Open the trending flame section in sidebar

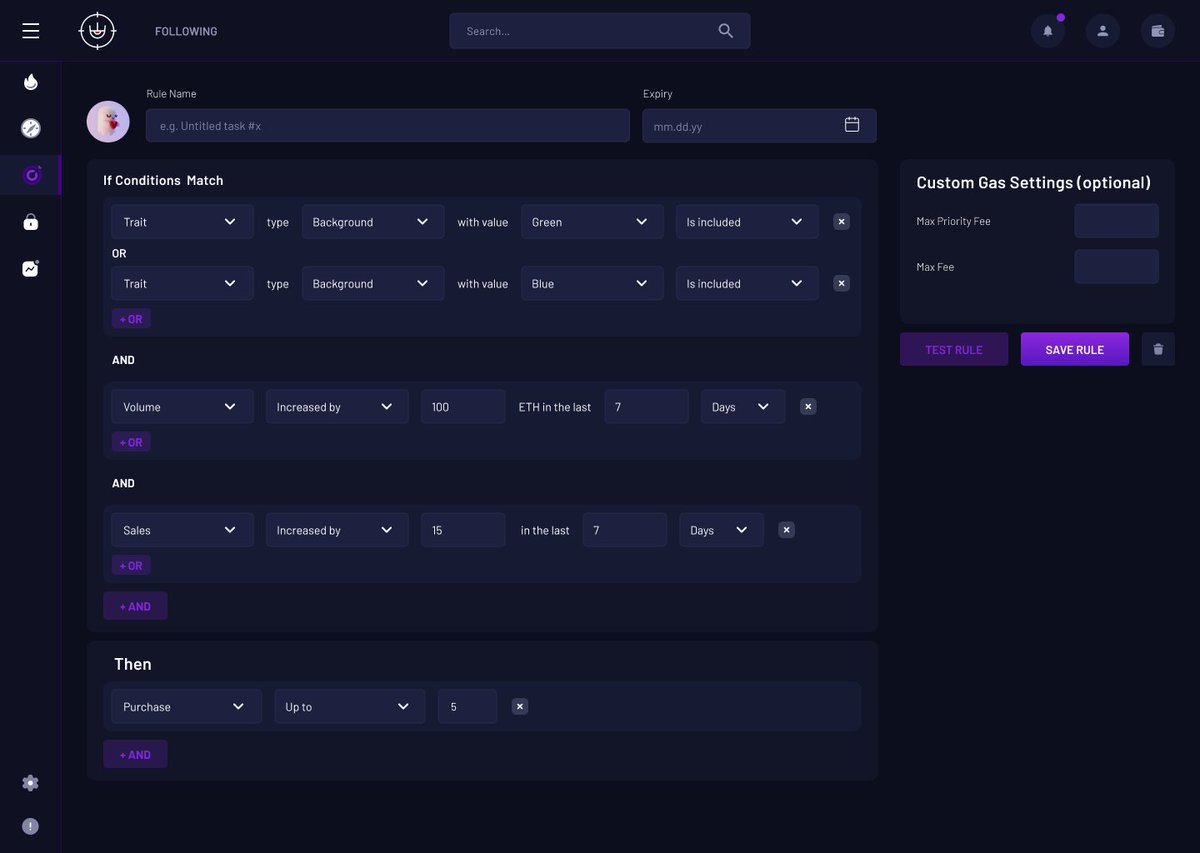(30, 82)
